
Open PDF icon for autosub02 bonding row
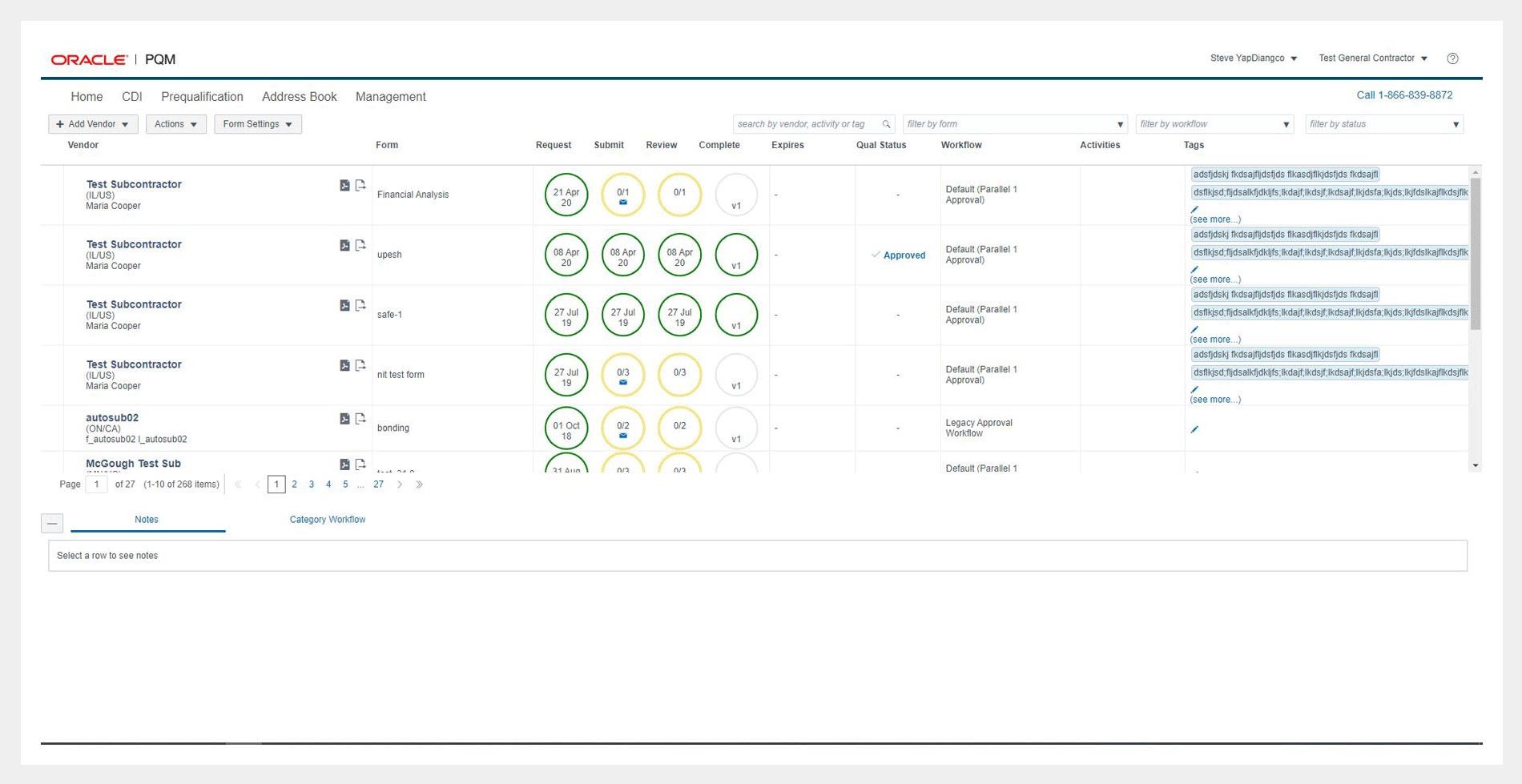(x=344, y=419)
